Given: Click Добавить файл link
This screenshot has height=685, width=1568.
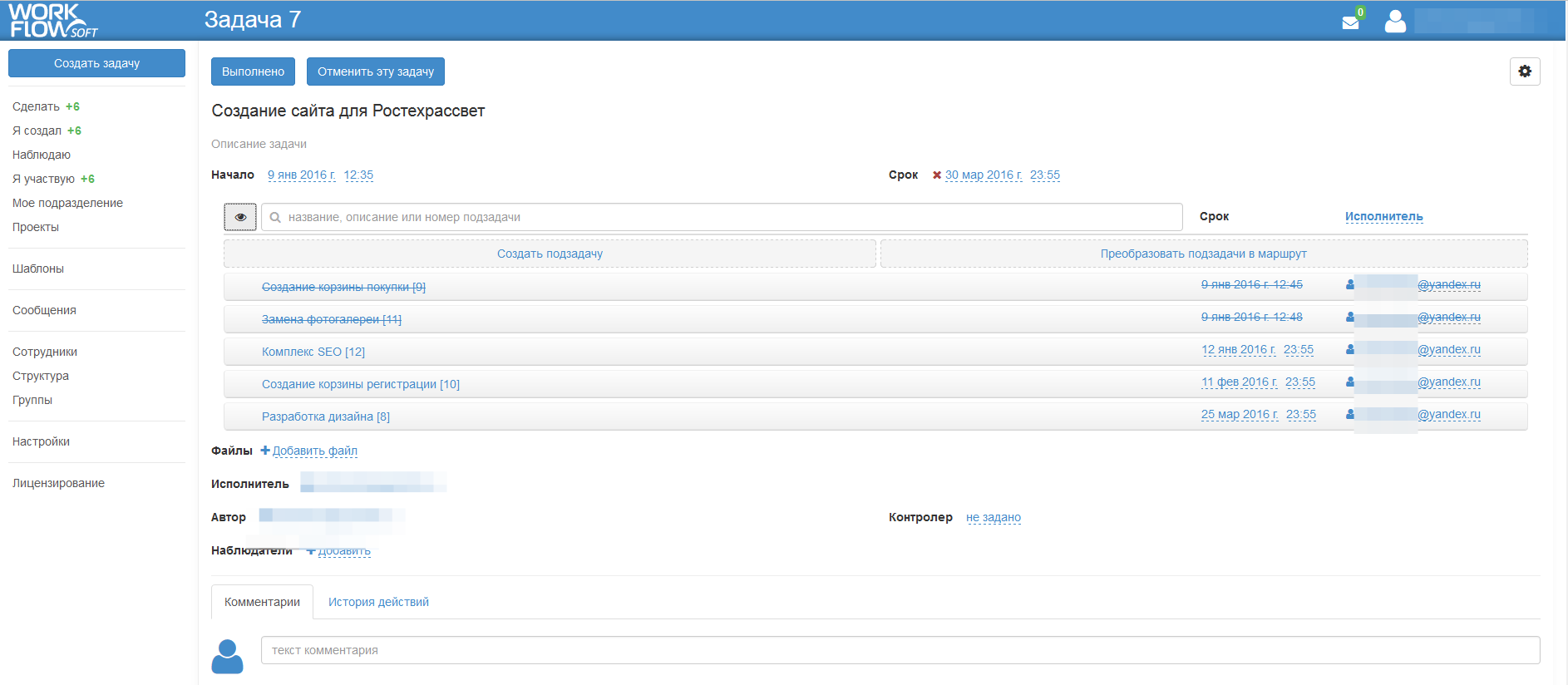Looking at the screenshot, I should tap(315, 451).
